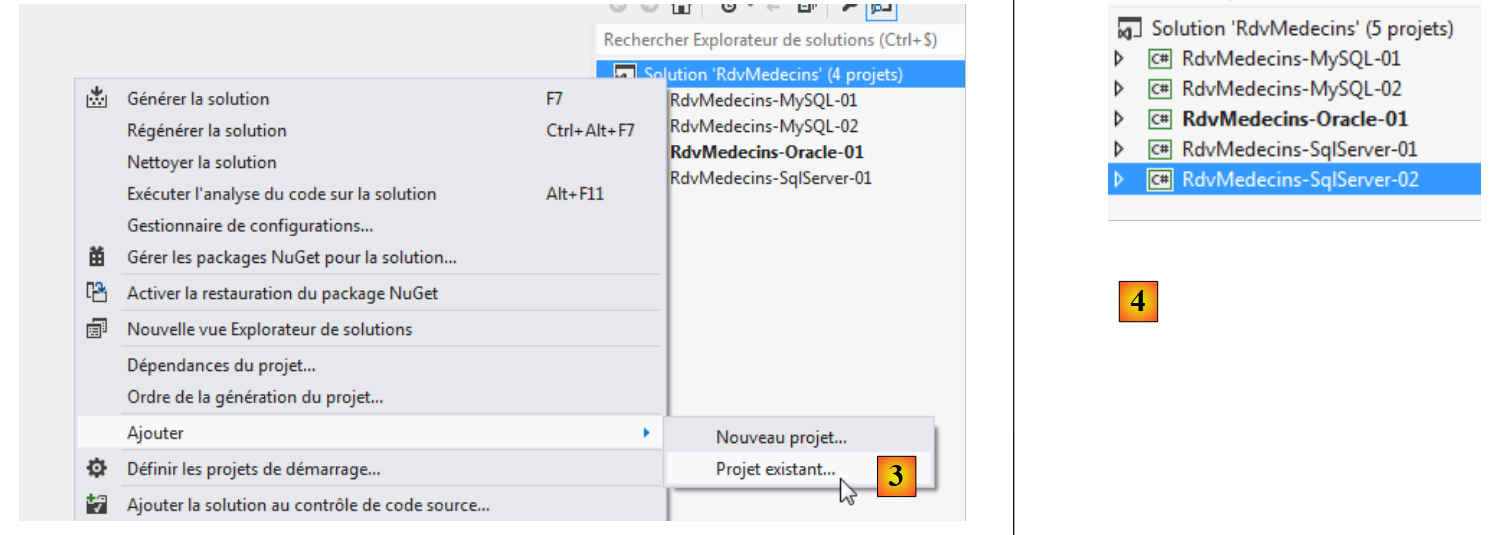Select Nouveau projet... in the submenu
This screenshot has height=535, width=1504.
pyautogui.click(x=781, y=437)
